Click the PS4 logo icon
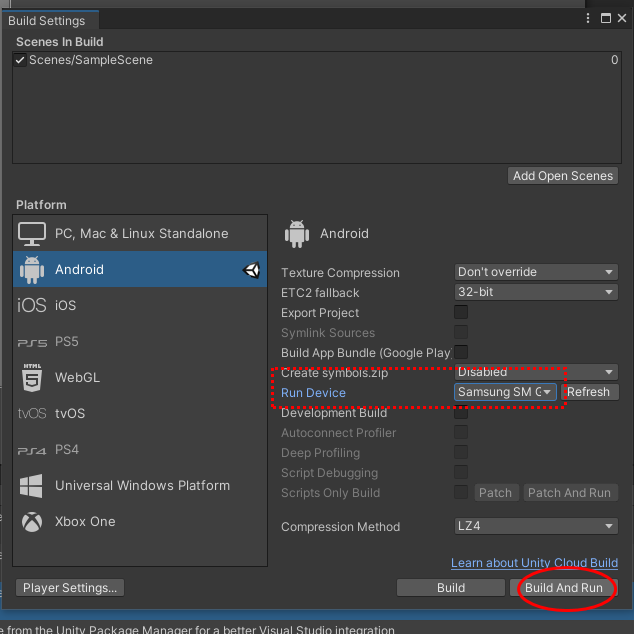634x634 pixels. [x=32, y=451]
